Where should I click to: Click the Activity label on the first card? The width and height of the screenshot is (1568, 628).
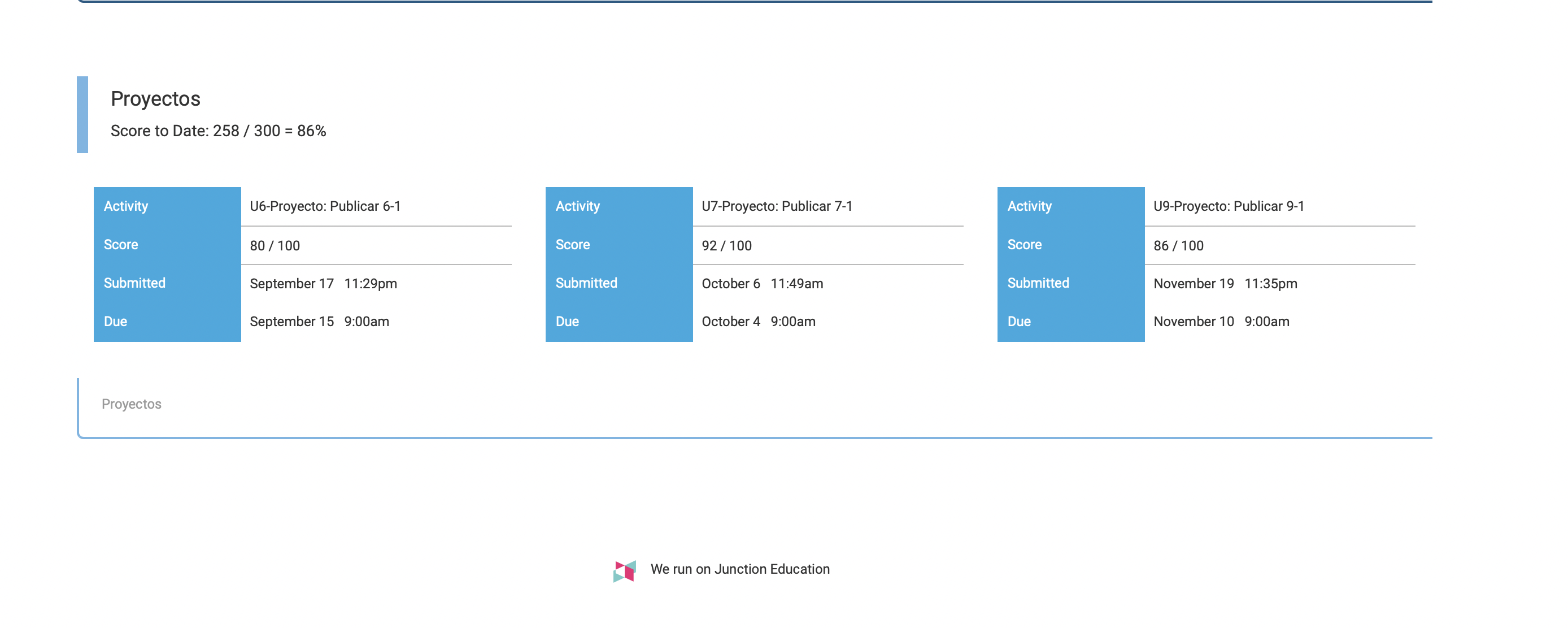126,206
